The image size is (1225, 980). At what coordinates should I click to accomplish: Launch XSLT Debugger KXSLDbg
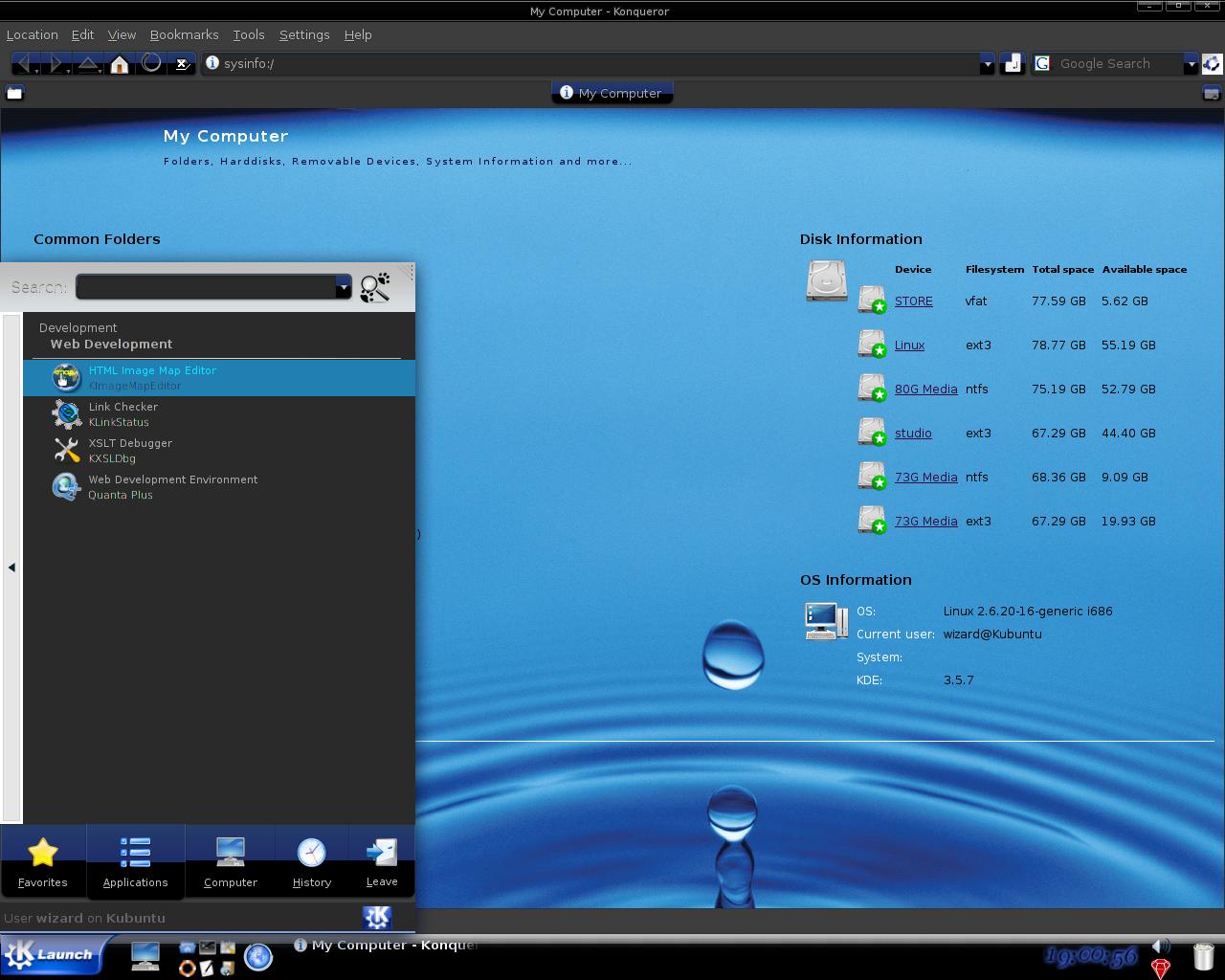click(219, 451)
